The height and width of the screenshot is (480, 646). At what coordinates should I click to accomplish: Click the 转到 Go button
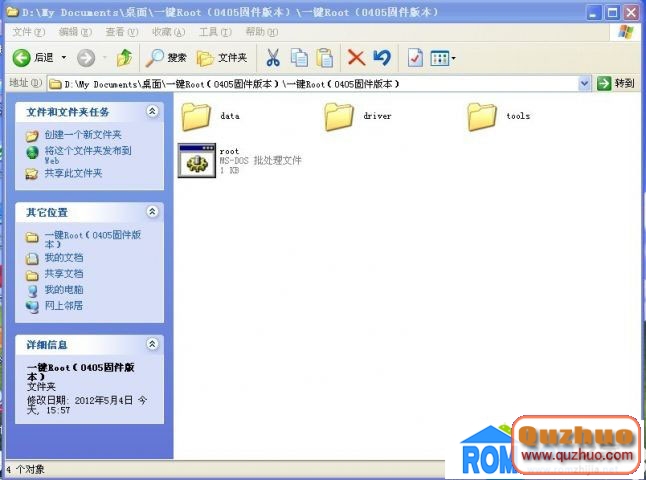pos(616,84)
